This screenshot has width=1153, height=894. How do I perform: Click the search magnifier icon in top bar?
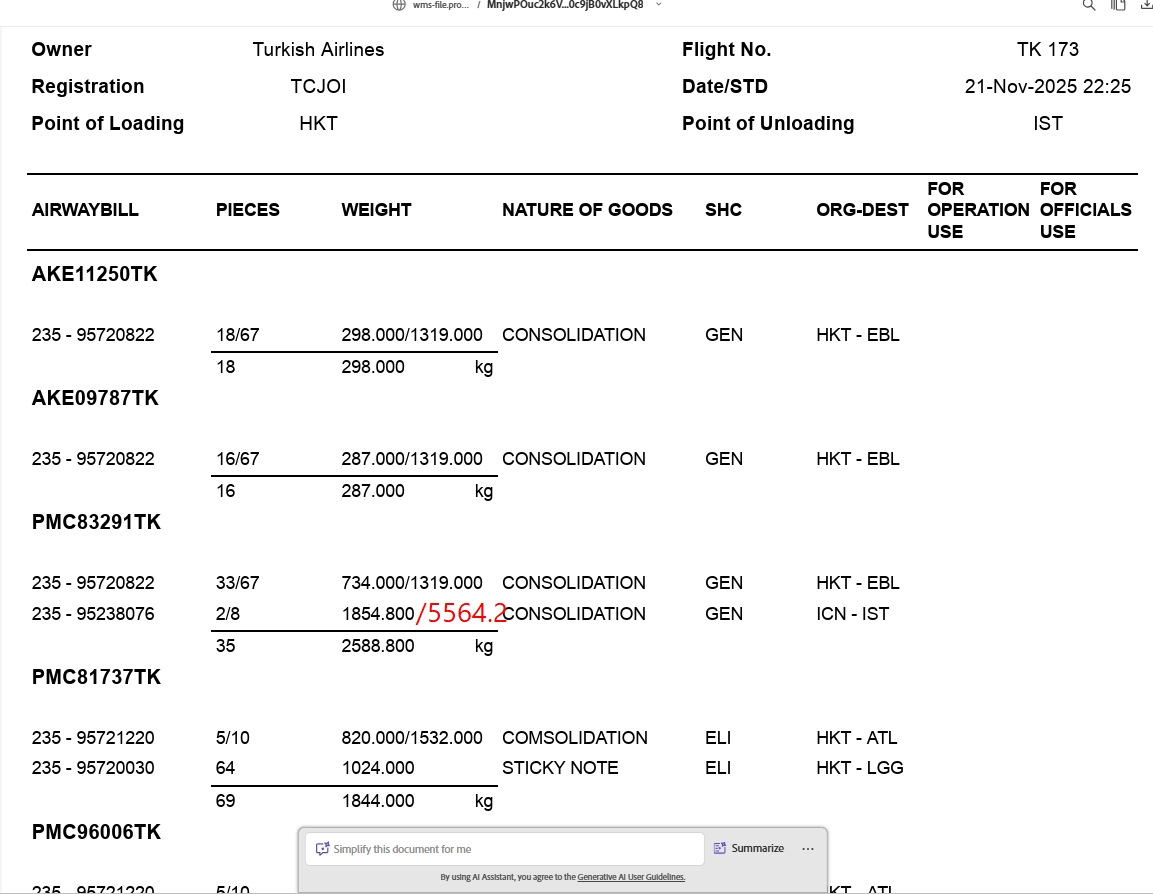click(1089, 5)
